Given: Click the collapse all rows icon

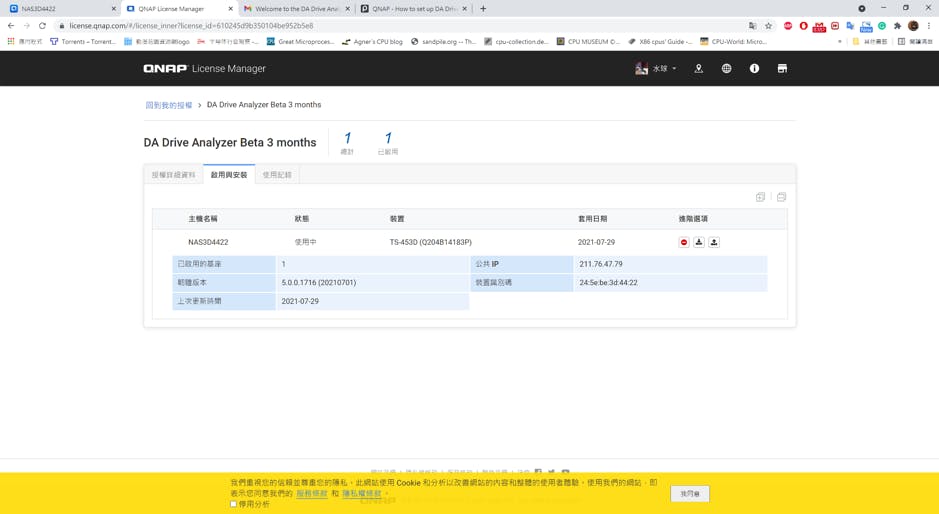Looking at the screenshot, I should [781, 197].
